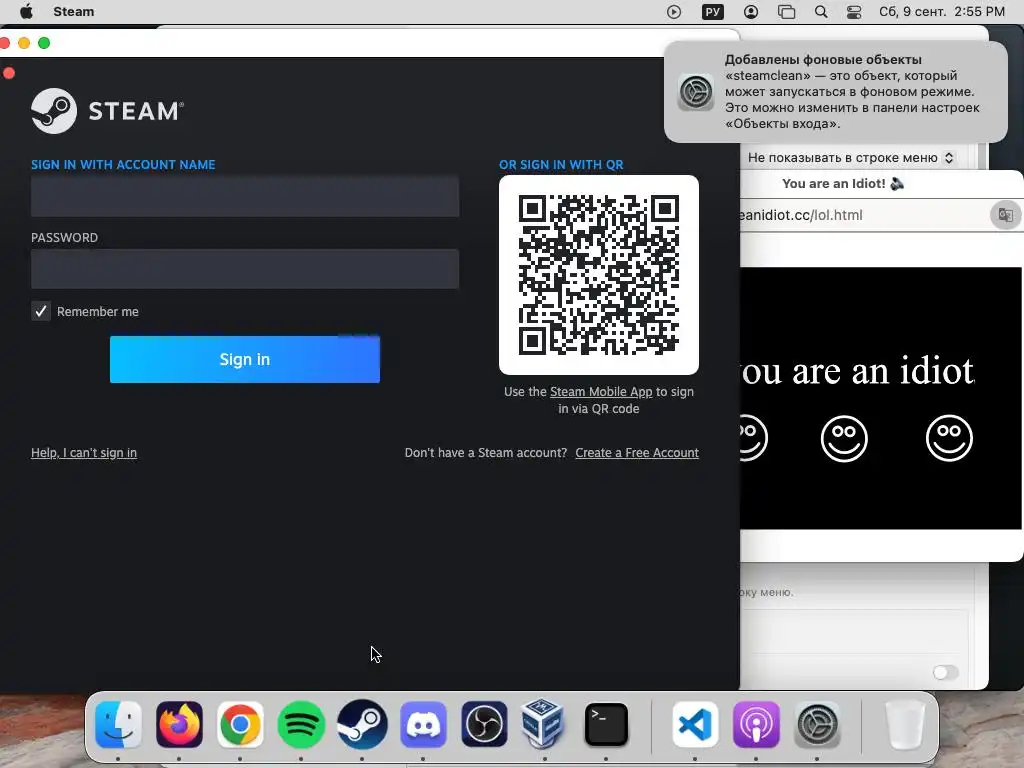1024x768 pixels.
Task: Click the Steam logo in the login window
Action: pos(108,111)
